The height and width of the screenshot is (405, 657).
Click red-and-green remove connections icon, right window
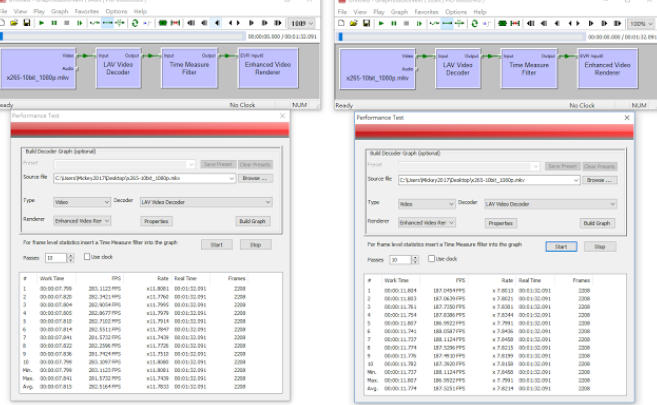pos(515,23)
